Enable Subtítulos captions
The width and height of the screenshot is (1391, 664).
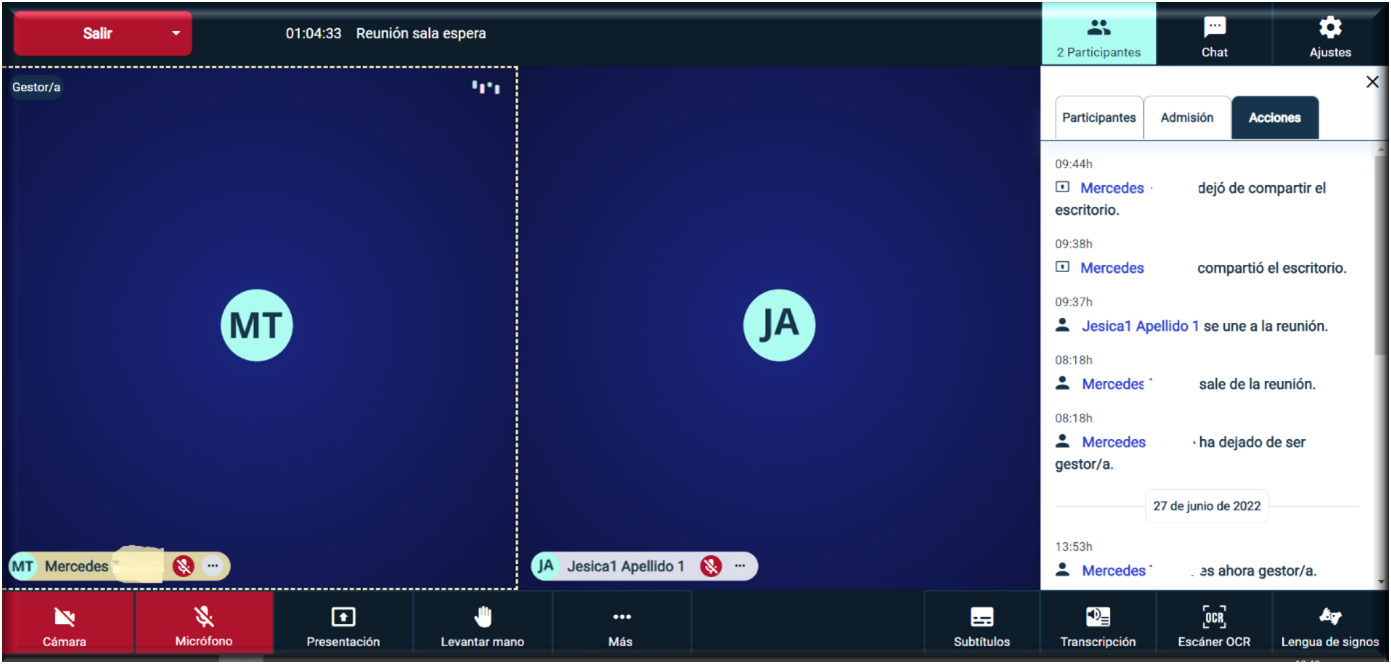tap(982, 623)
